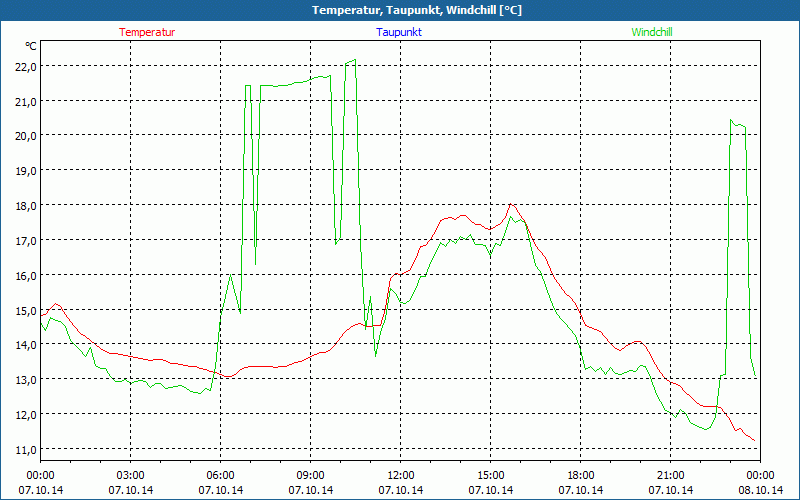This screenshot has width=800, height=500.
Task: Click the 21:00 time axis label
Action: point(670,476)
